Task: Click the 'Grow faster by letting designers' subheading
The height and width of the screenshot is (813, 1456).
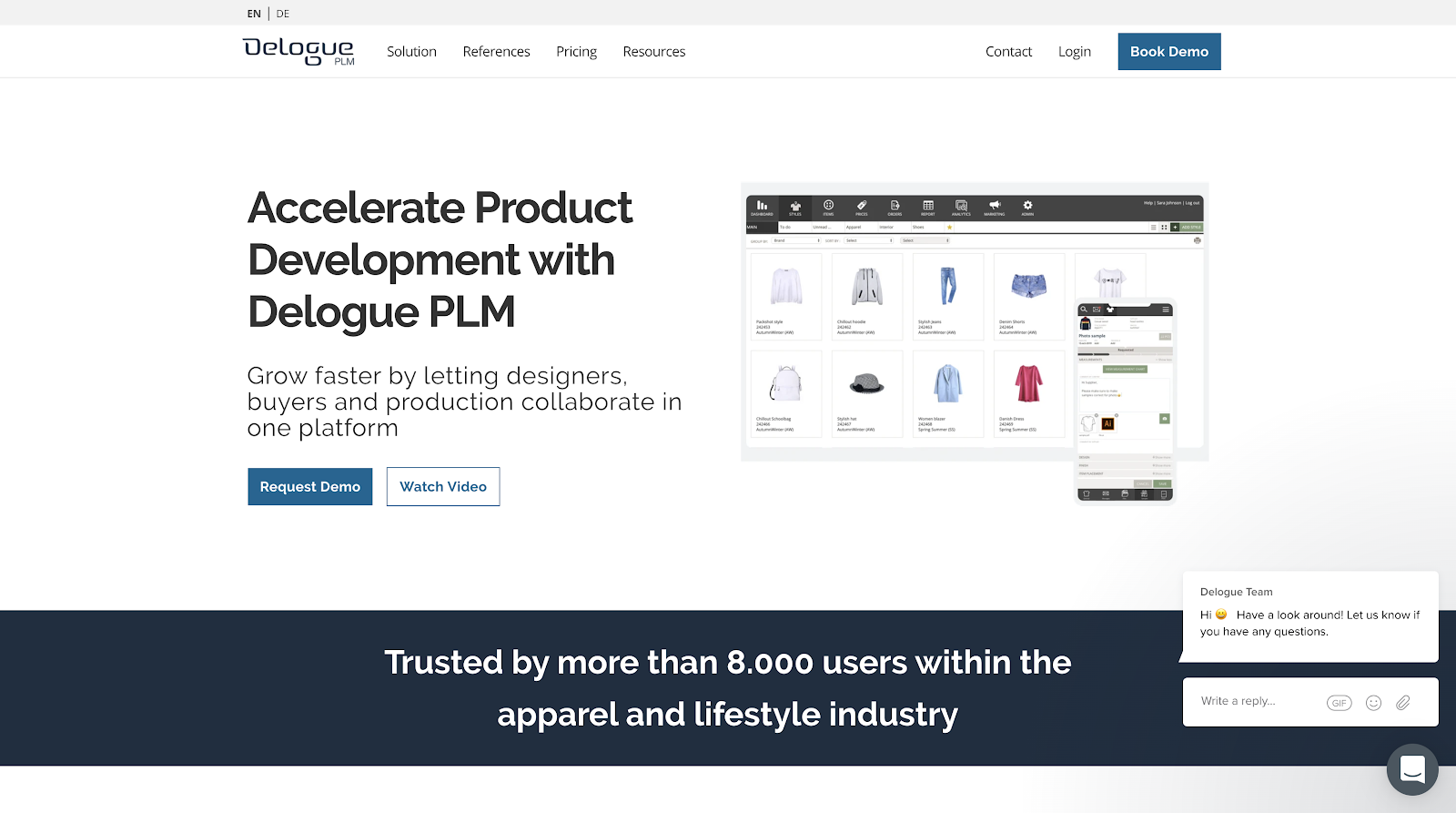Action: pos(464,401)
